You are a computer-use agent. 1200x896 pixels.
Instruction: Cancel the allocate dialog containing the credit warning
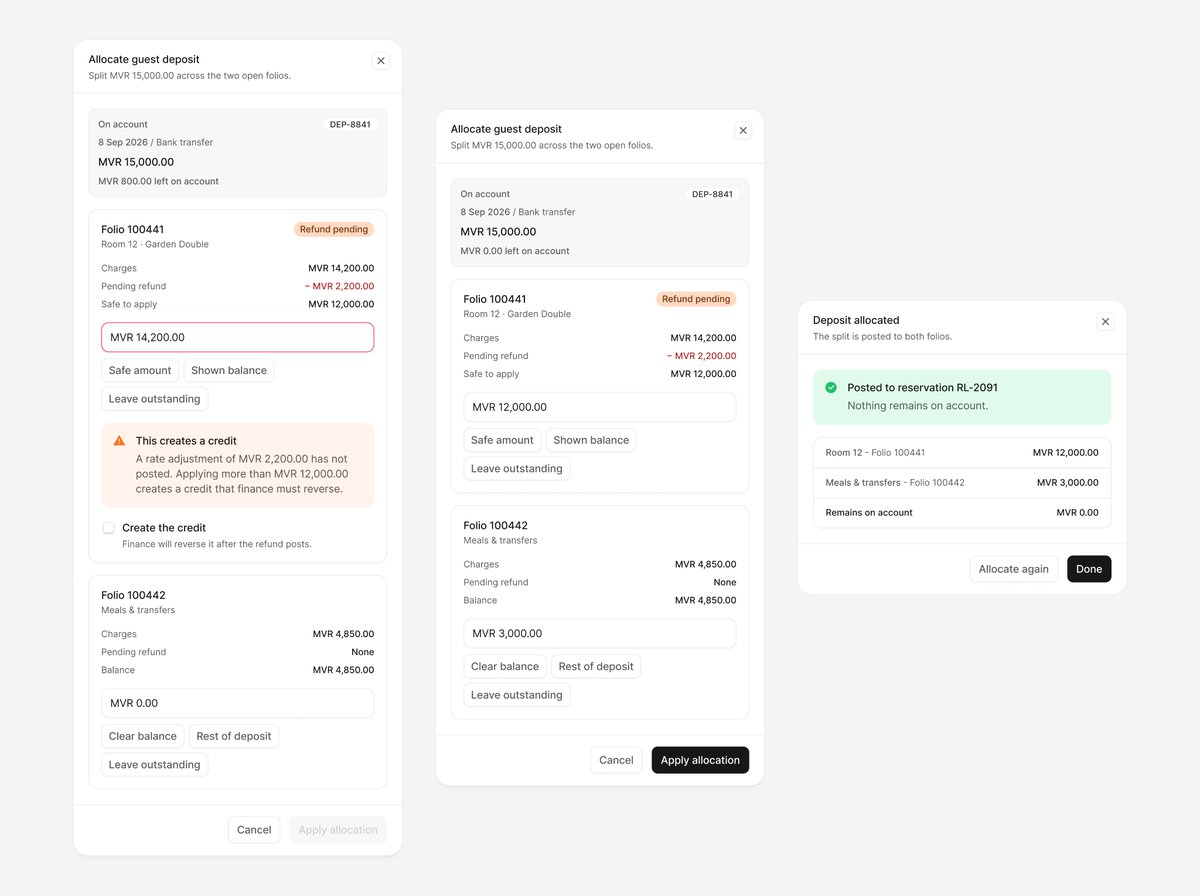pyautogui.click(x=254, y=830)
